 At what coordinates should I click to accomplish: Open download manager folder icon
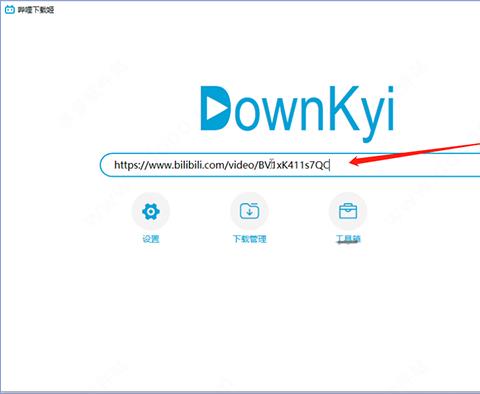[x=249, y=211]
